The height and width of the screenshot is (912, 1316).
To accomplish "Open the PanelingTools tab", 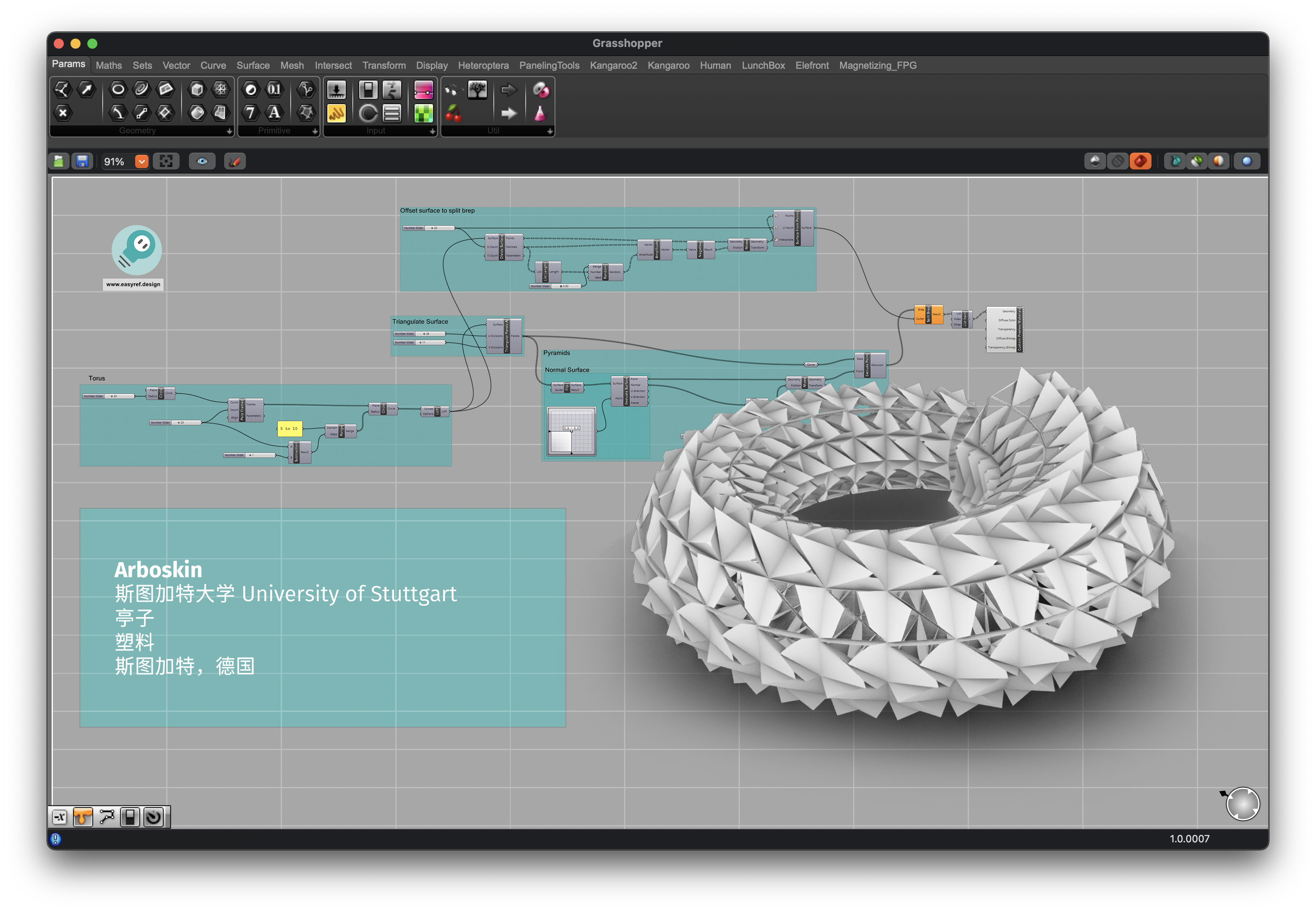I will [x=549, y=66].
